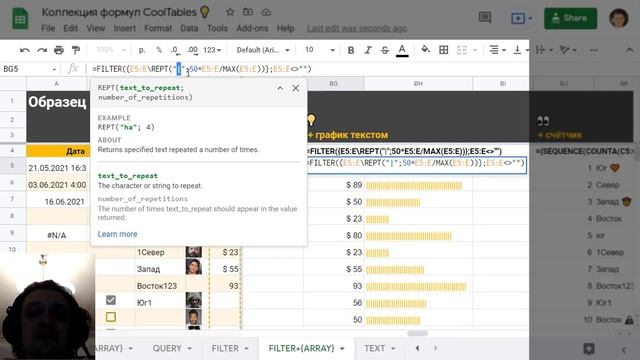Click the horizontal scrollbar thumb
The width and height of the screenshot is (640, 360).
[x=417, y=333]
